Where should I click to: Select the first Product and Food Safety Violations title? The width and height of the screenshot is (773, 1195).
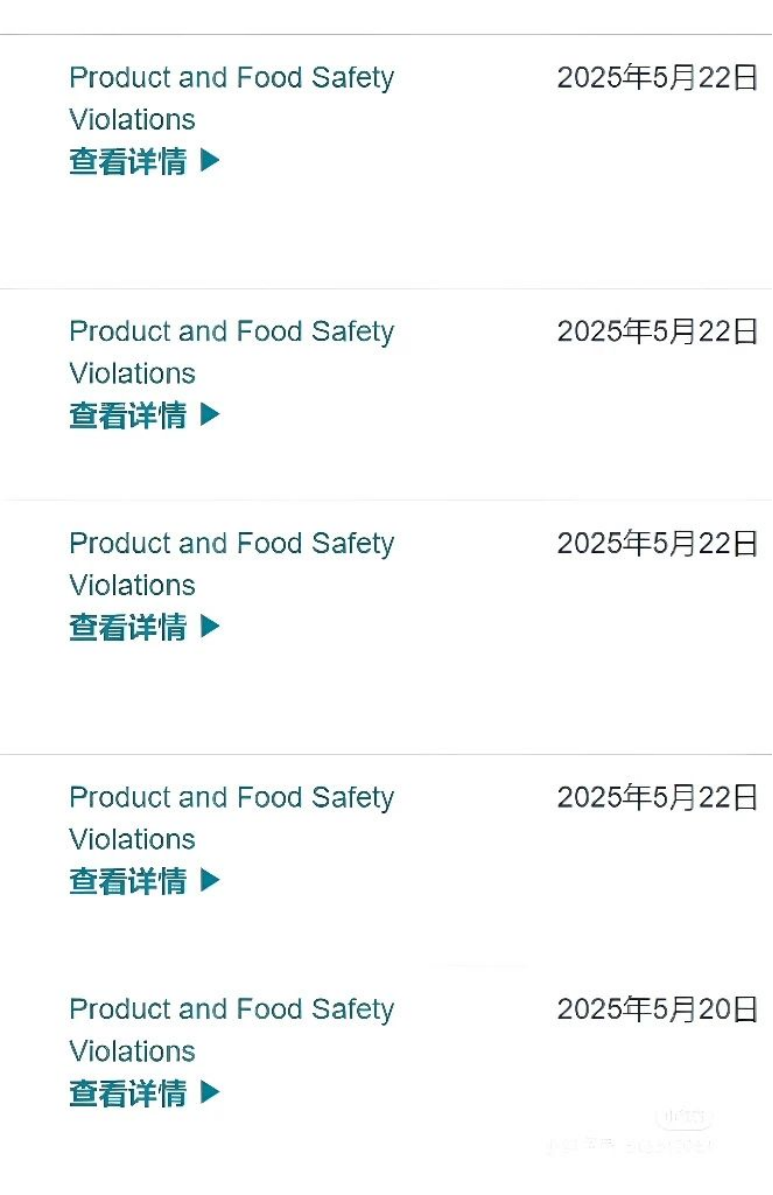pos(230,99)
